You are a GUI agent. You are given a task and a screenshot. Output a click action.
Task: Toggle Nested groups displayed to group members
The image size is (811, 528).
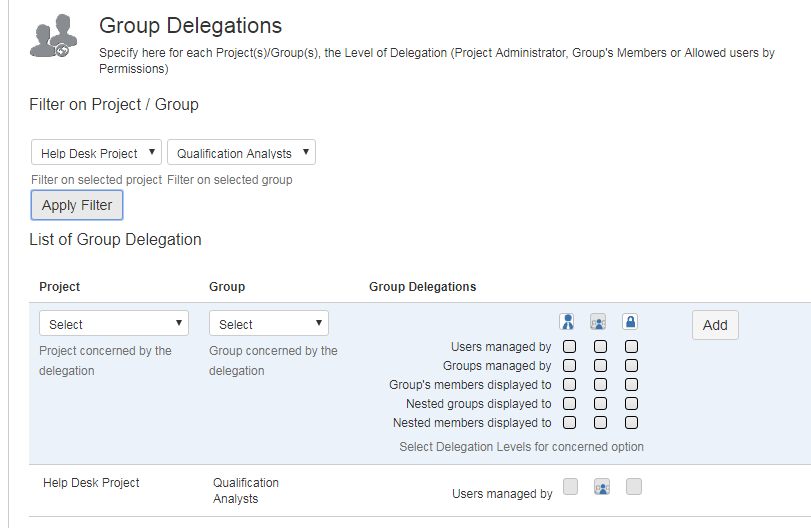(x=600, y=404)
